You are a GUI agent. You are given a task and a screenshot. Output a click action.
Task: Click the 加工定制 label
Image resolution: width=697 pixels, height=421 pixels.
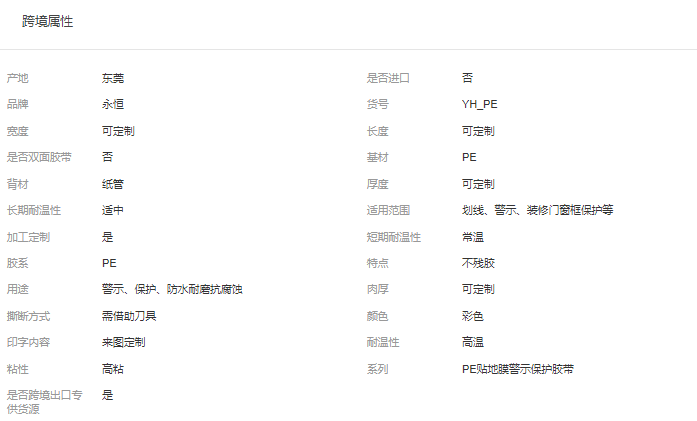pyautogui.click(x=28, y=237)
